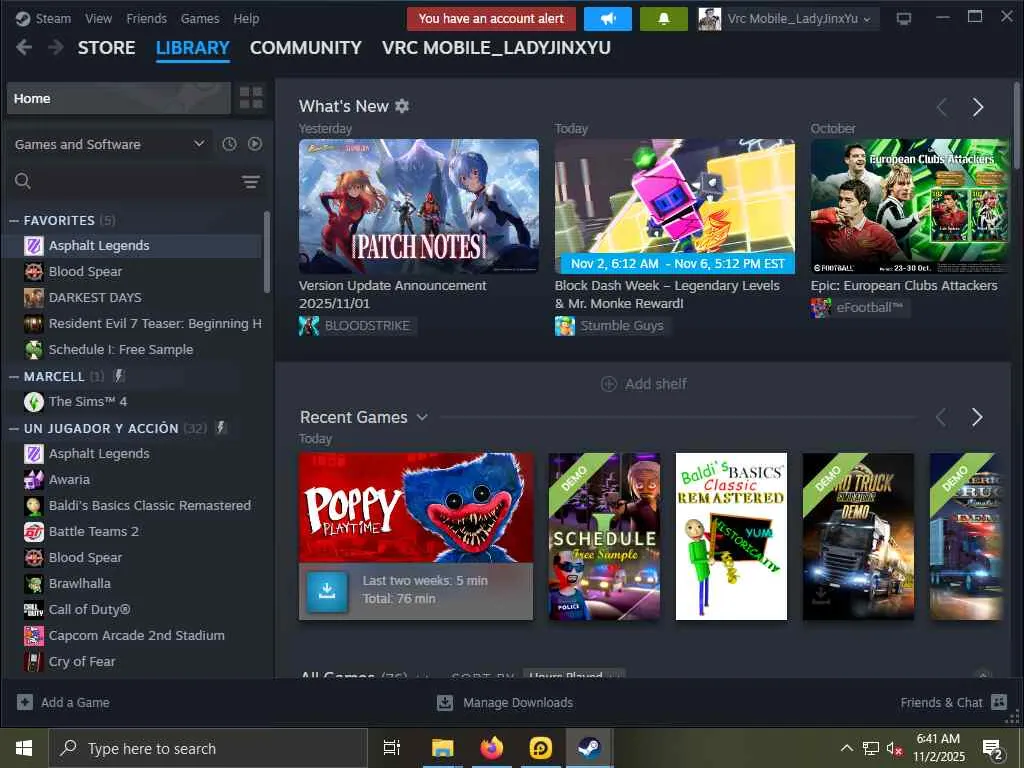Open the green notifications bell
The width and height of the screenshot is (1024, 768).
[x=664, y=19]
